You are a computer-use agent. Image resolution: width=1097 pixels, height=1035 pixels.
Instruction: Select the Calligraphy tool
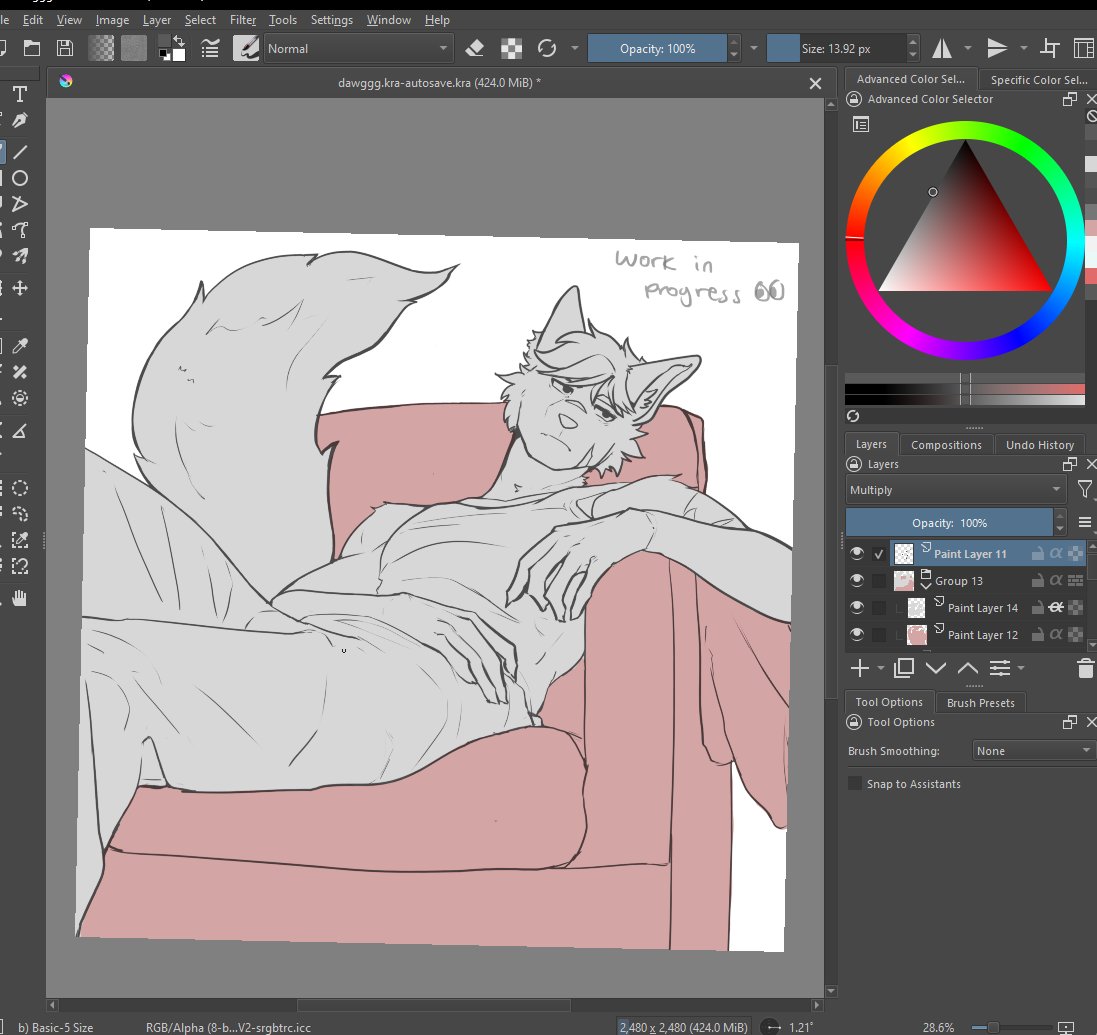20,120
